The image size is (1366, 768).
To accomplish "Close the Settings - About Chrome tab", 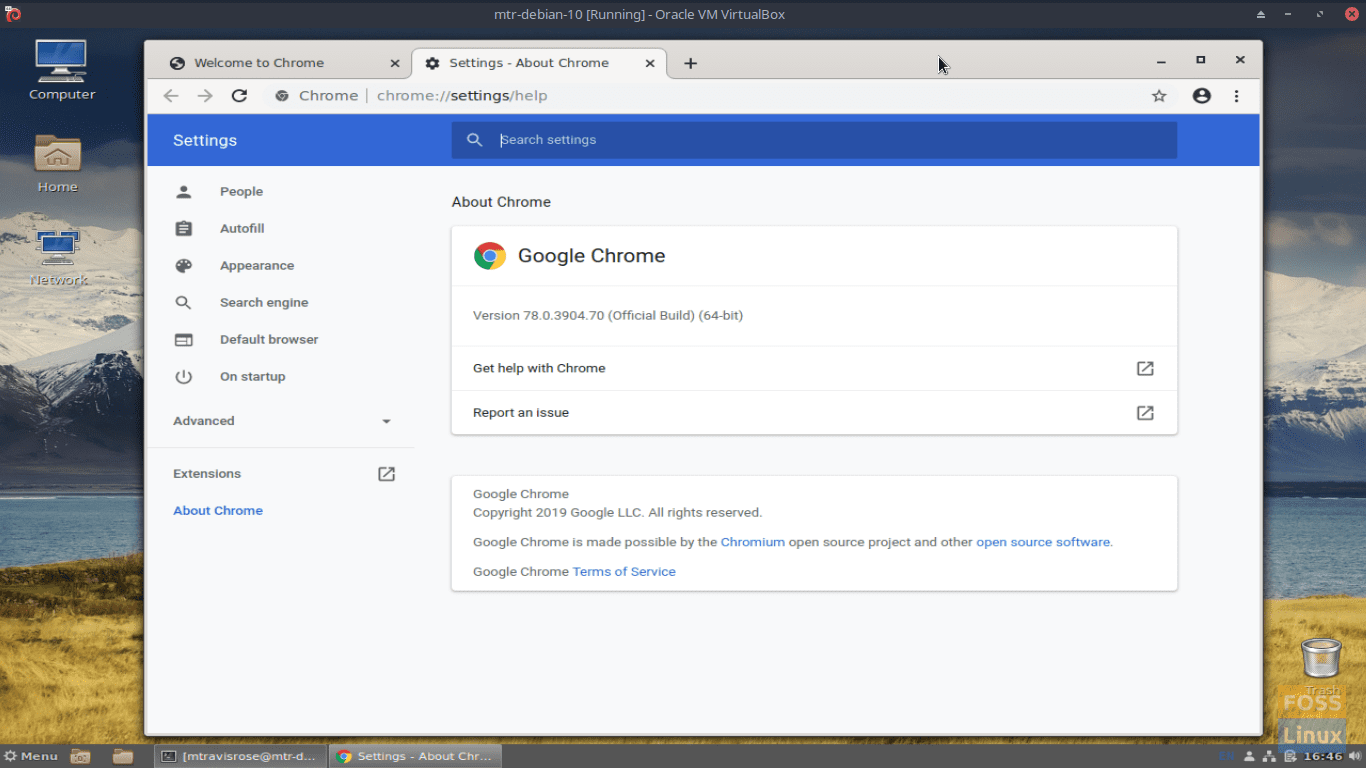I will point(650,63).
